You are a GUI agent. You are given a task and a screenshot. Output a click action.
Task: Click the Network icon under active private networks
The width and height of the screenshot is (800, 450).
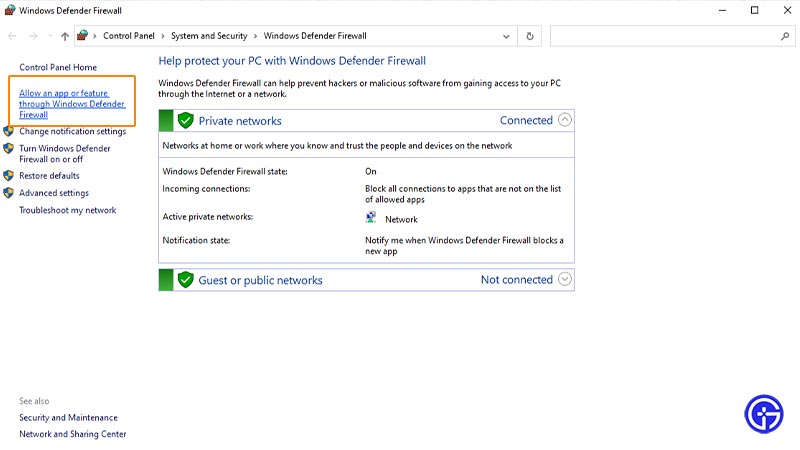pyautogui.click(x=371, y=218)
